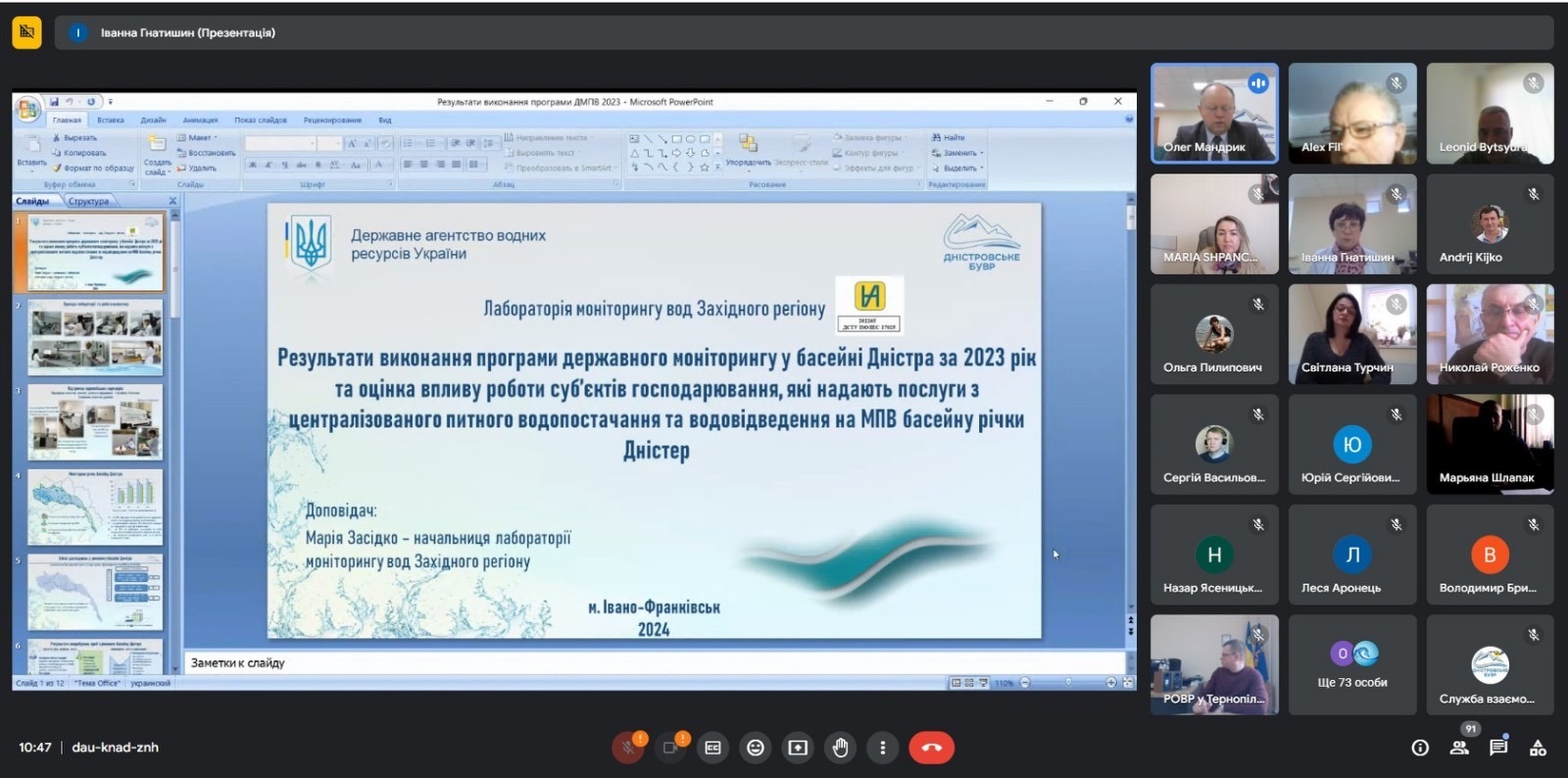The image size is (1568, 778).
Task: Select the Andrij Kijko participant tile
Action: (1491, 223)
